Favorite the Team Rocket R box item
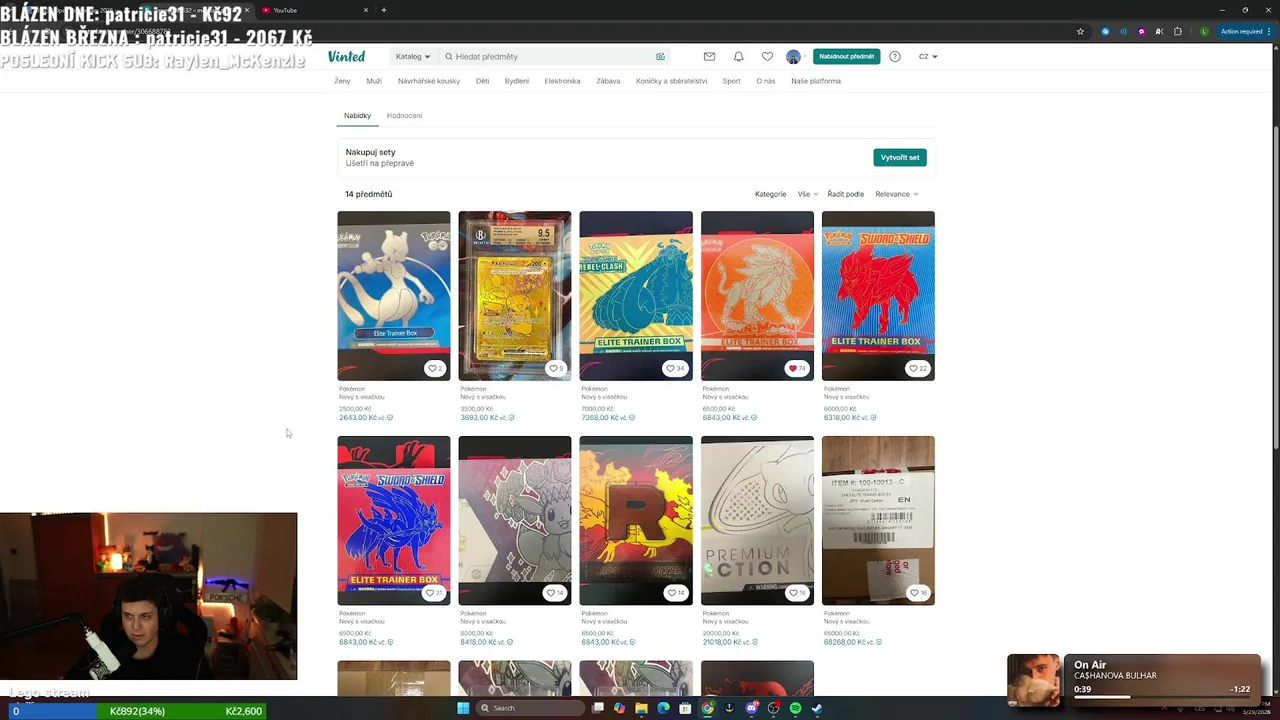Image resolution: width=1280 pixels, height=720 pixels. point(676,593)
